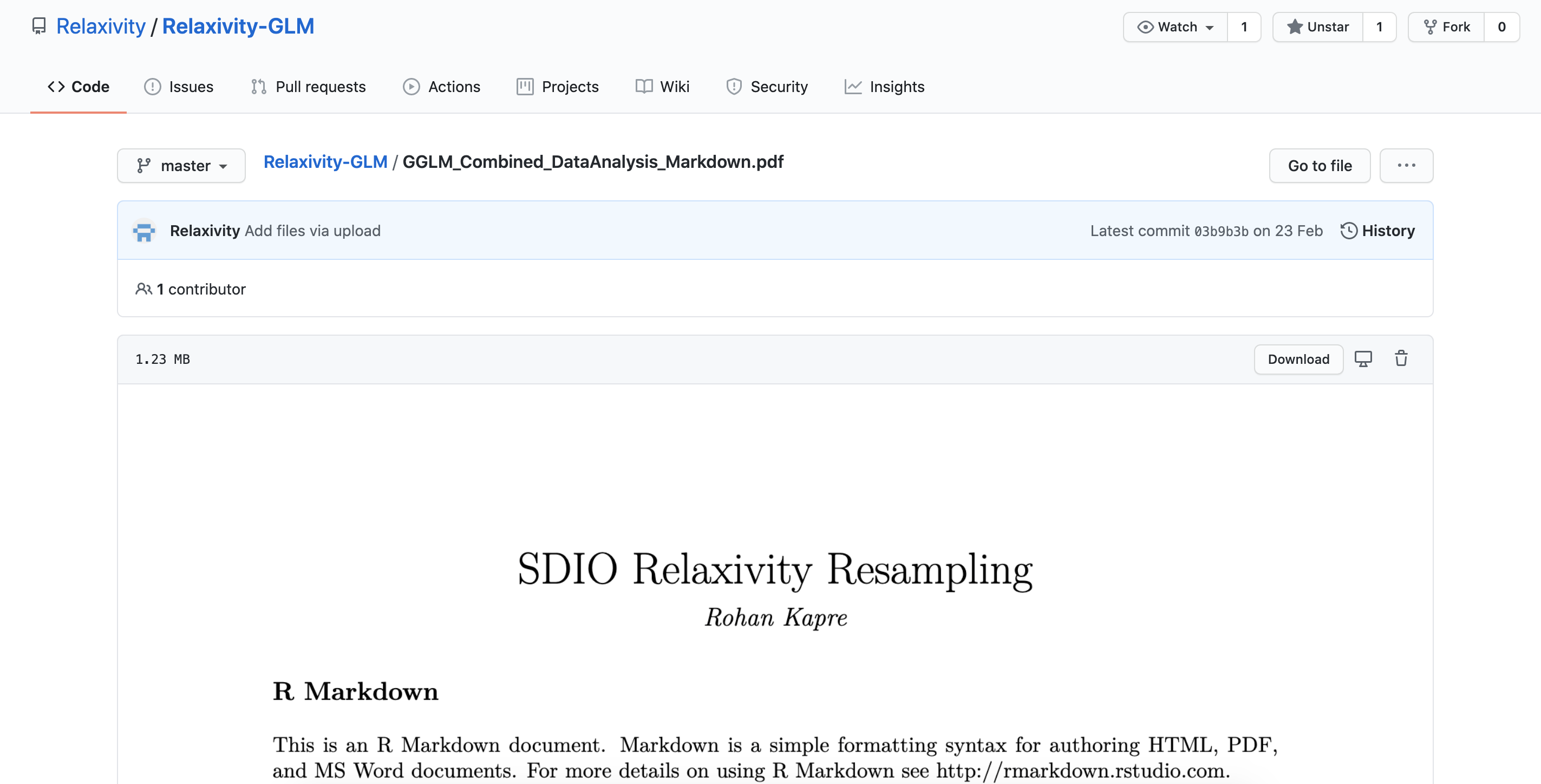The width and height of the screenshot is (1541, 784).
Task: Open the Insights tab
Action: pos(884,87)
